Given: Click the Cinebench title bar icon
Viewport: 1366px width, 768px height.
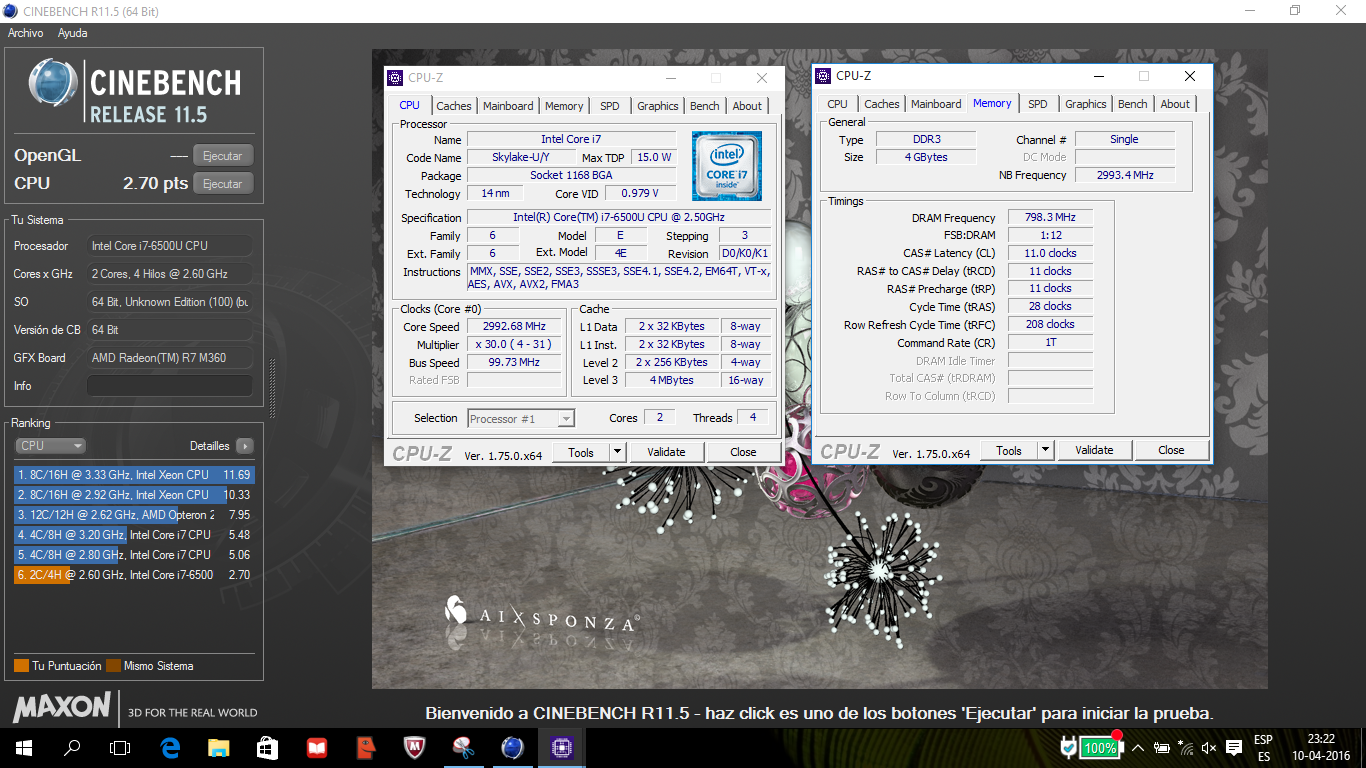Looking at the screenshot, I should tap(10, 11).
